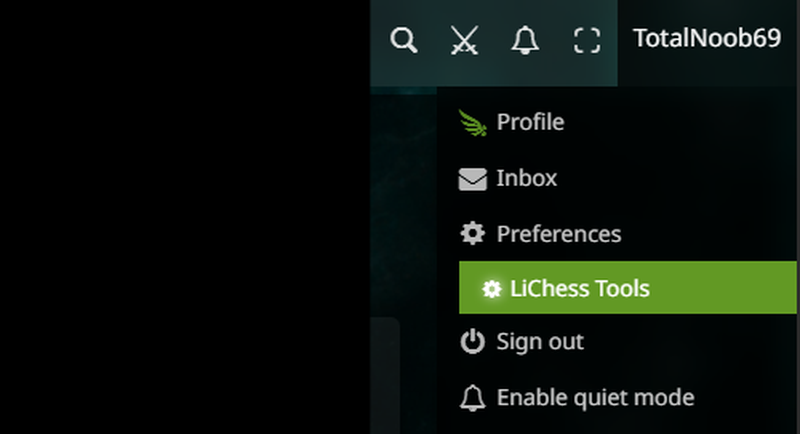This screenshot has width=800, height=434.
Task: Open Preferences from the user menu
Action: [x=559, y=234]
